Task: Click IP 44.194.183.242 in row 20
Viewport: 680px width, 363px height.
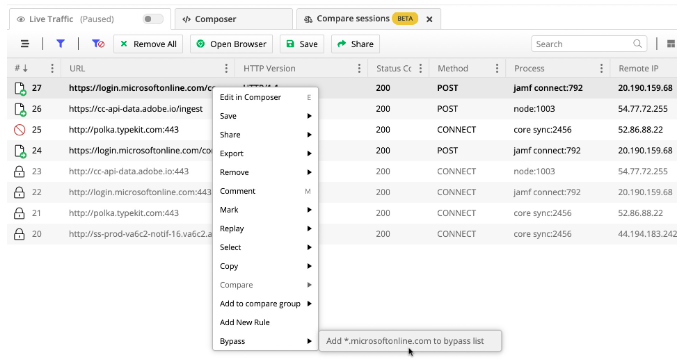Action: tap(647, 234)
